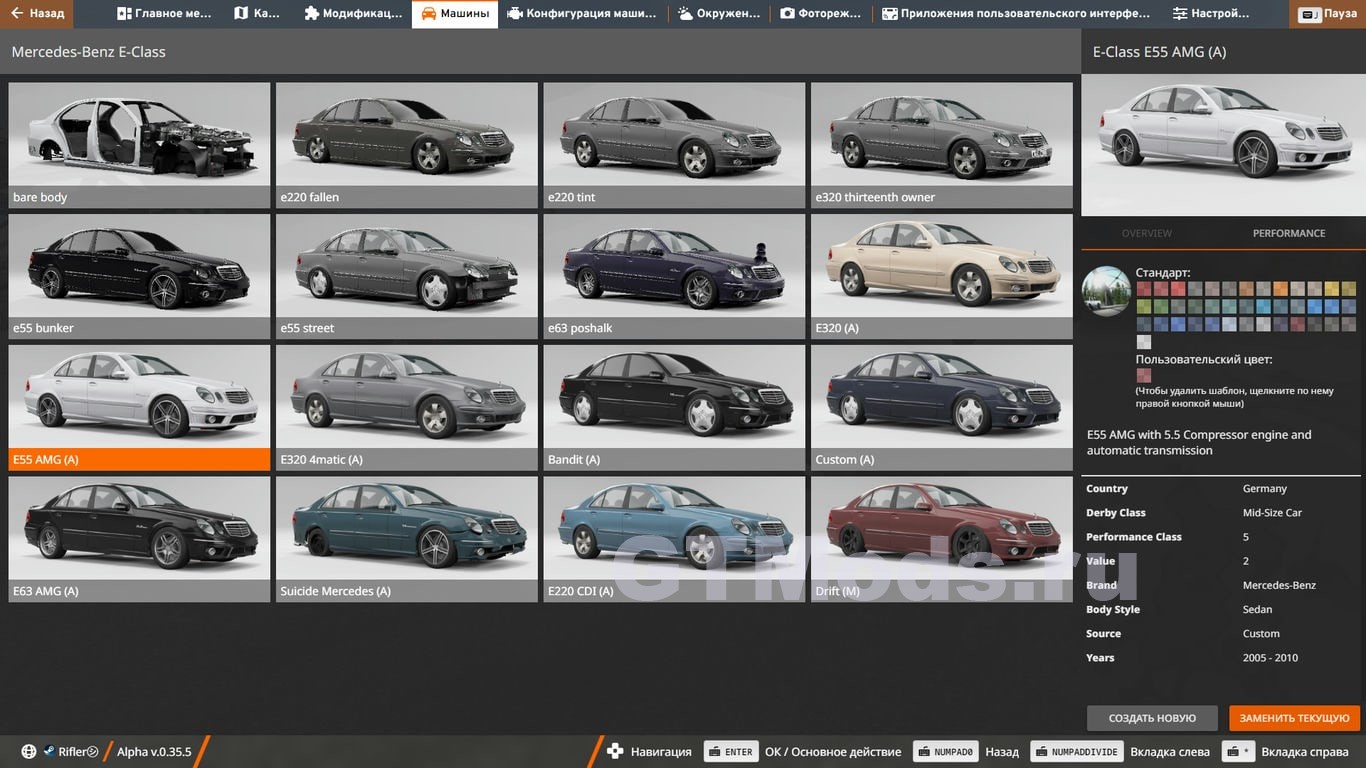Pick the first red standard color swatch

(1144, 289)
